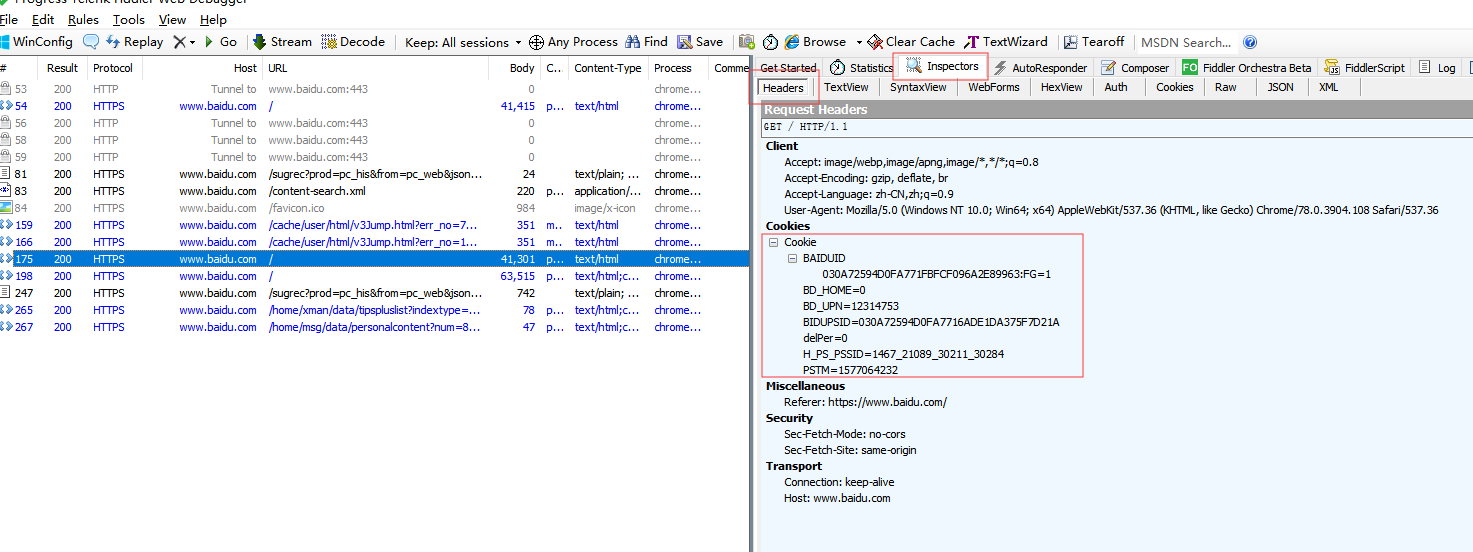Select session 54 in the list
This screenshot has width=1473, height=552.
tap(374, 106)
